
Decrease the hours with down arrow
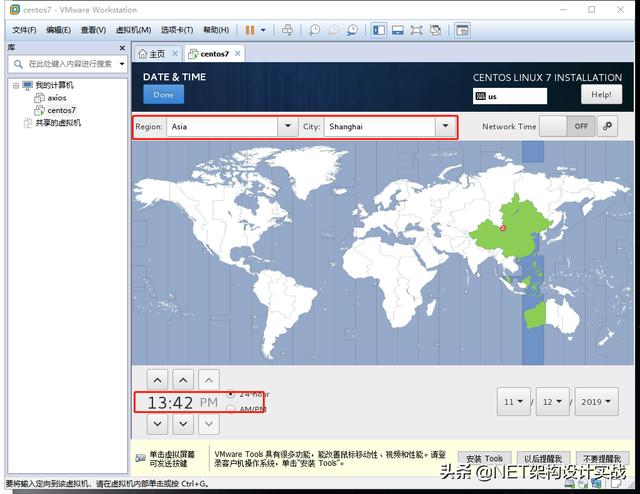point(158,424)
